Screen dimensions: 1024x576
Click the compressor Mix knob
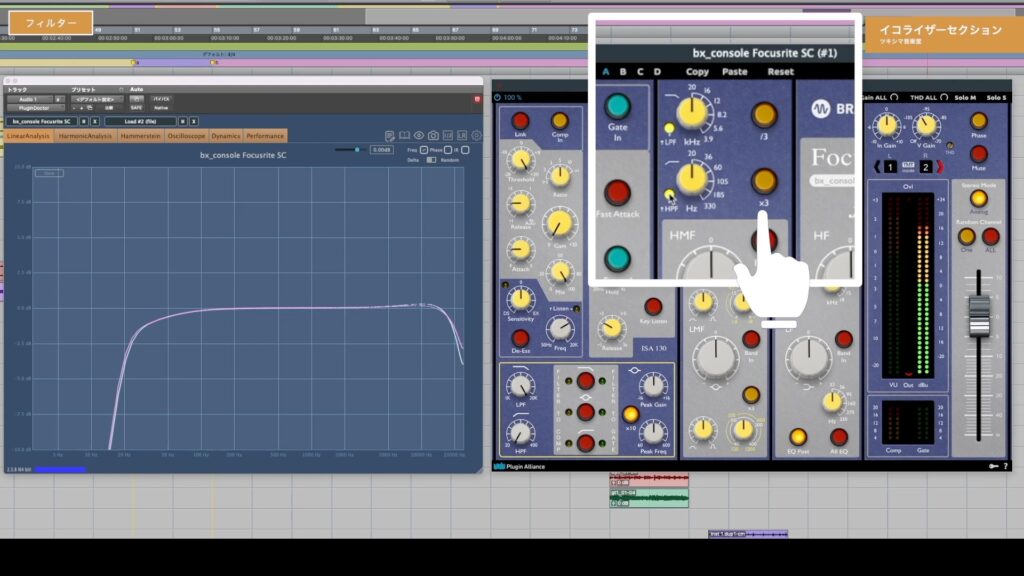tap(560, 272)
